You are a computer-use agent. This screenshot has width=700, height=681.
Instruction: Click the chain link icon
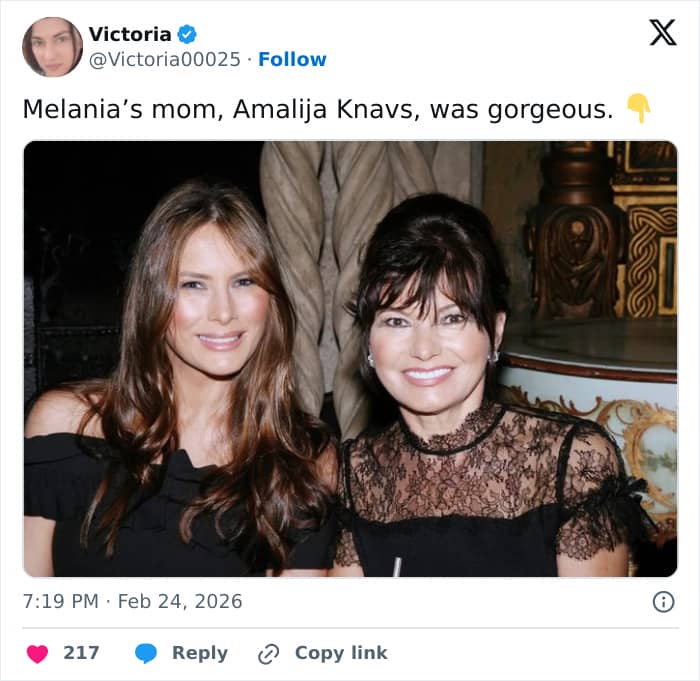[268, 653]
